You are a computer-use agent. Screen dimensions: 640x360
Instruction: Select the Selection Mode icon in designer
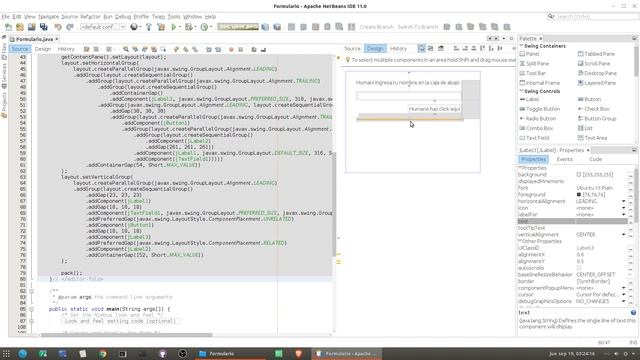(421, 49)
